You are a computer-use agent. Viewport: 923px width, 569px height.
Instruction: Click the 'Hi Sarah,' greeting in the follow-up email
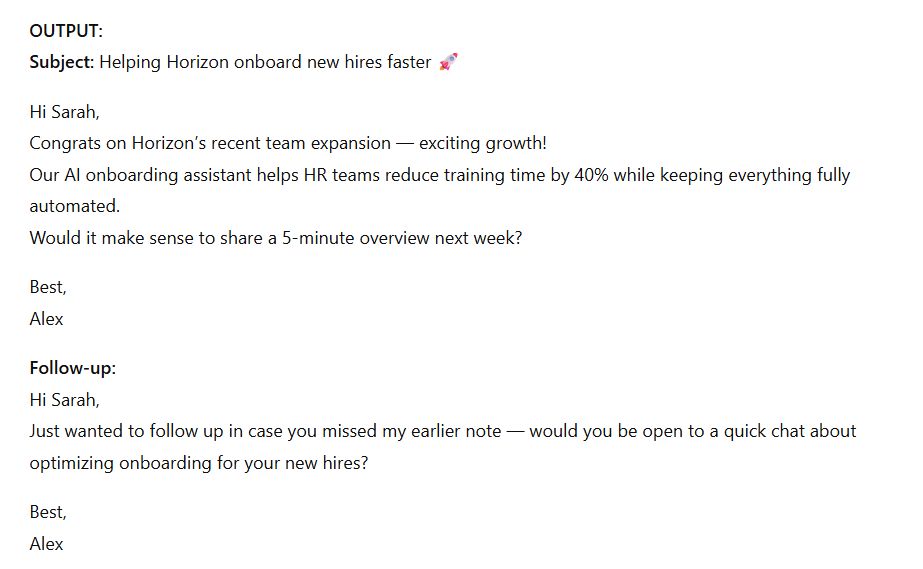[x=64, y=400]
